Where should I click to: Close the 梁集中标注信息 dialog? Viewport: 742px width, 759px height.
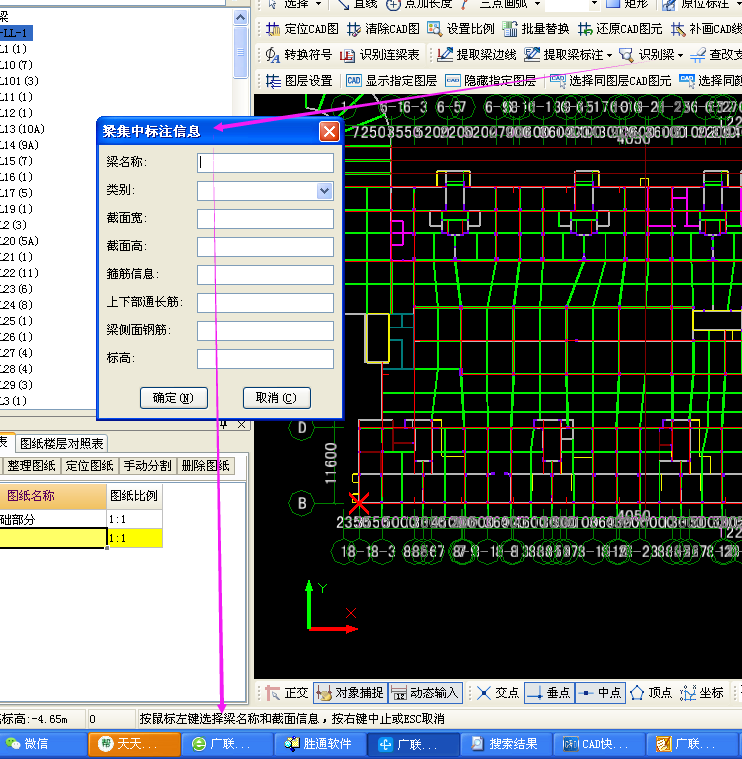pos(329,132)
